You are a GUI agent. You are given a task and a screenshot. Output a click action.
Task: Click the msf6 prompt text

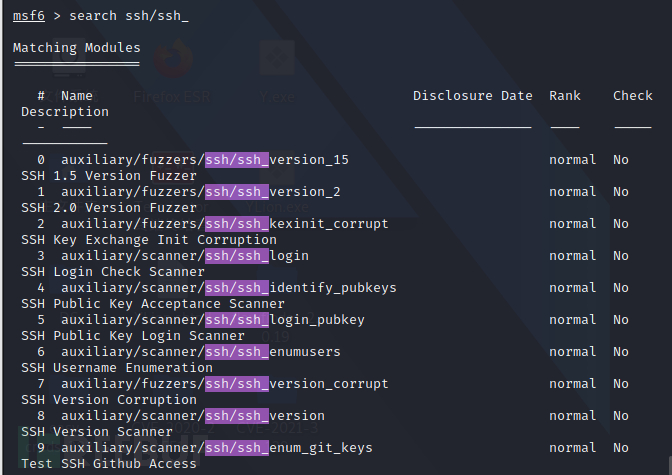(29, 16)
